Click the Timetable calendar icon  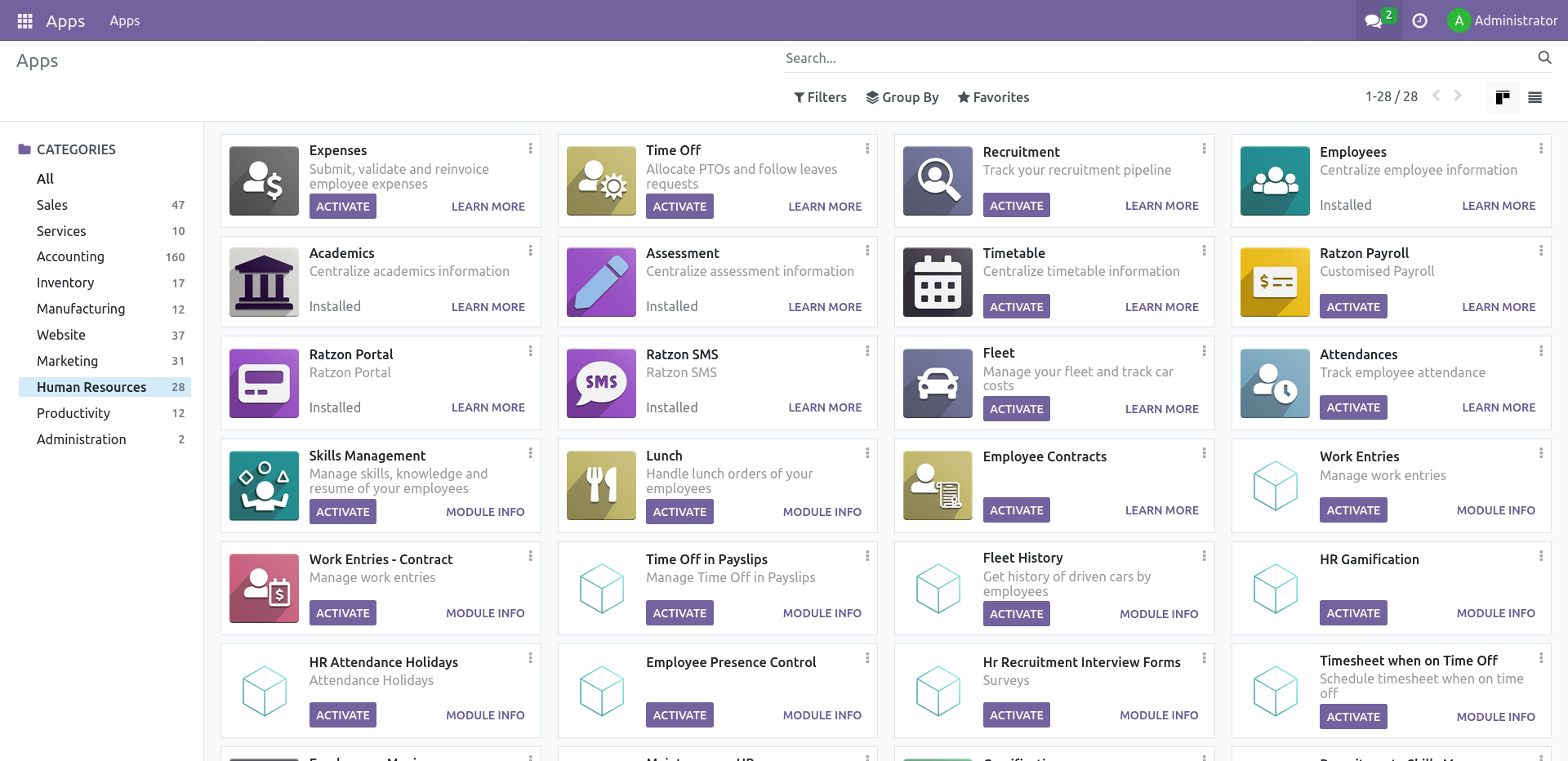coord(937,282)
